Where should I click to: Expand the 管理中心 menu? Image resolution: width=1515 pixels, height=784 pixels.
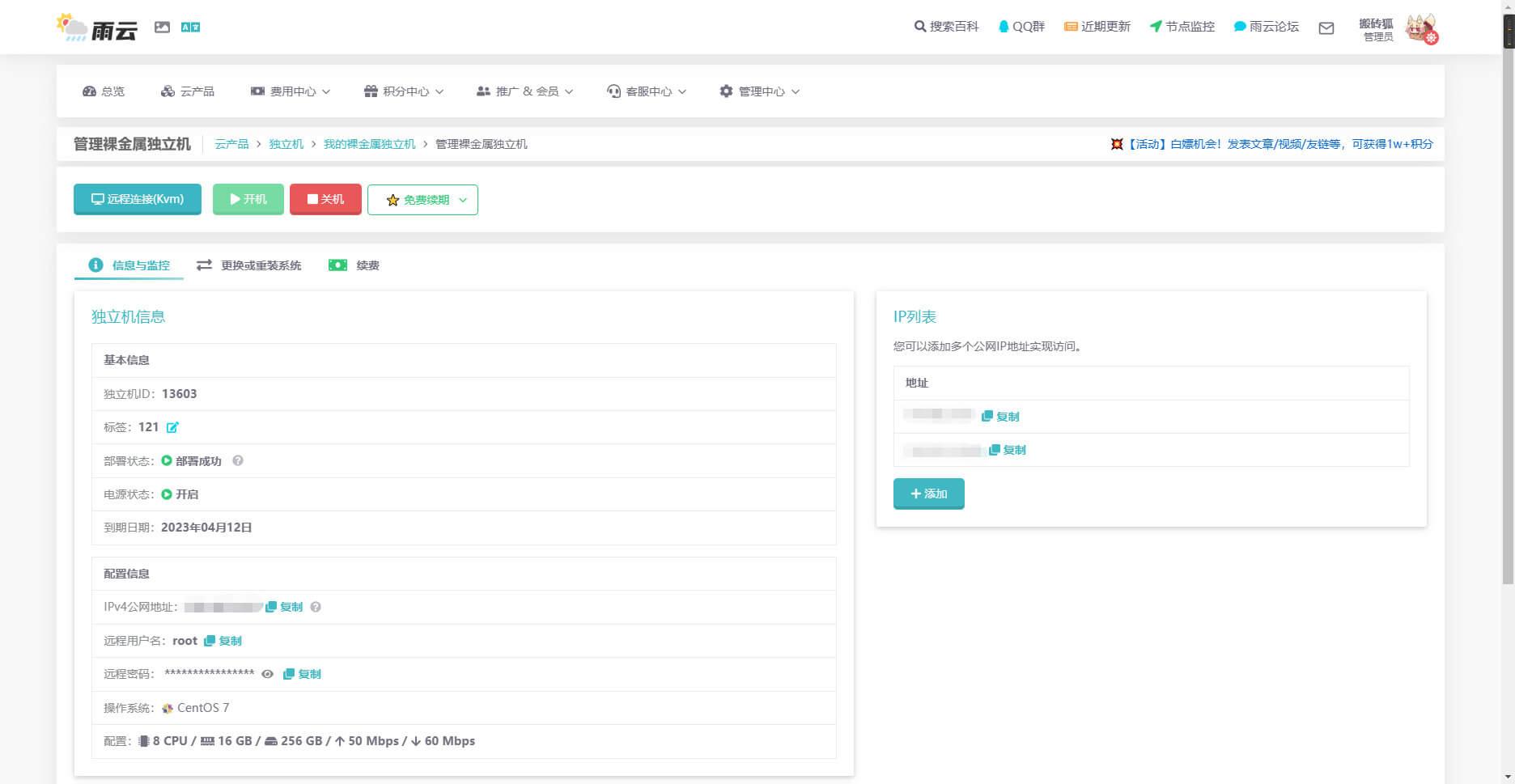coord(759,91)
